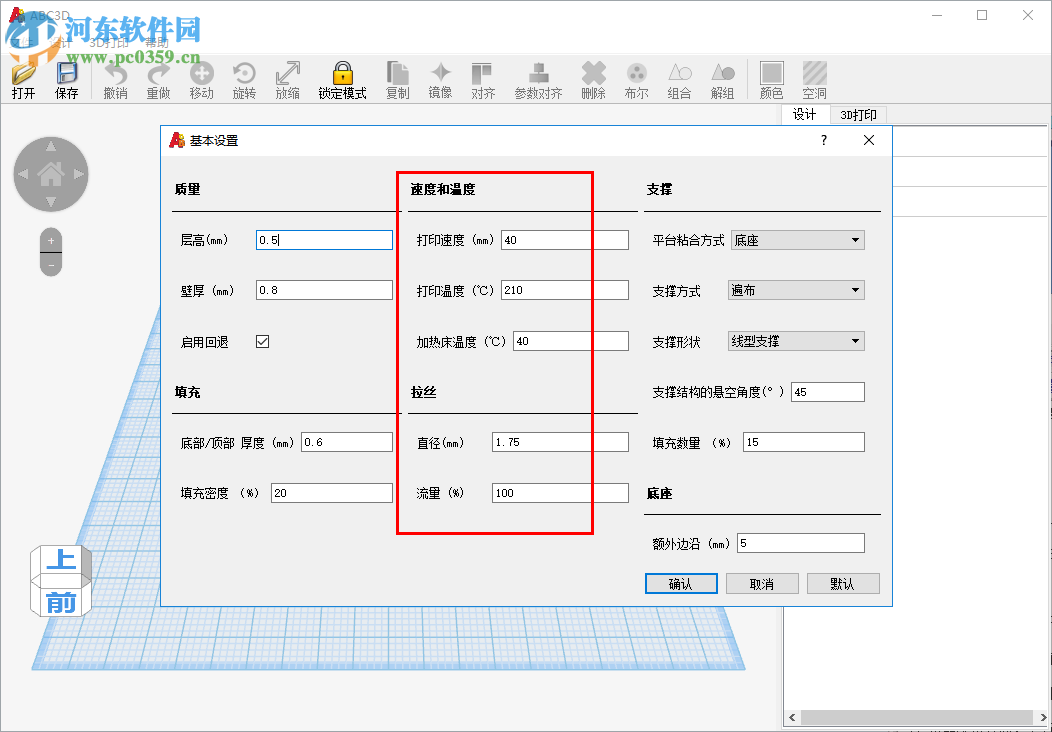Click the Copy (复制) toolbar icon
Image resolution: width=1052 pixels, height=732 pixels.
pyautogui.click(x=397, y=81)
